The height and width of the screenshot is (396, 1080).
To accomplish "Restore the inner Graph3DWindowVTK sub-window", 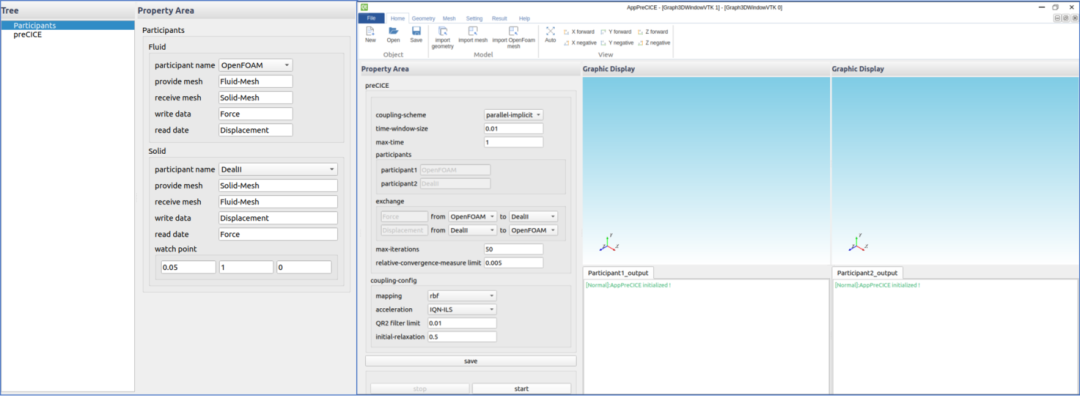I will point(1065,19).
